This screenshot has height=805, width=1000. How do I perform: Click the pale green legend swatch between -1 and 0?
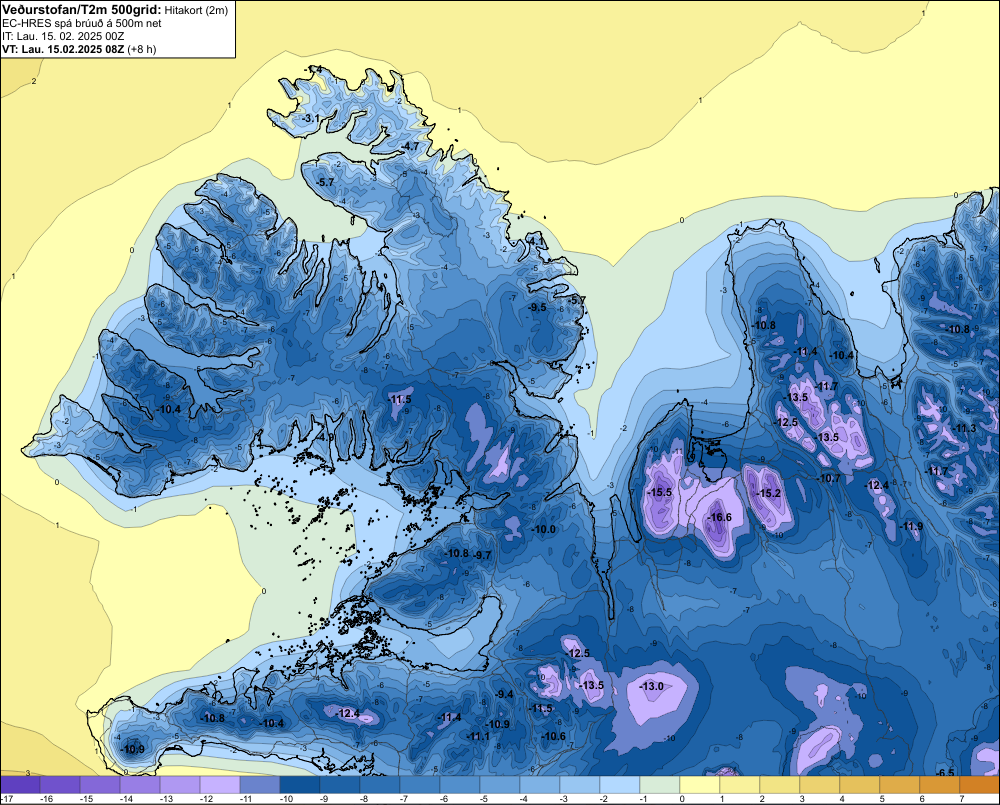[x=660, y=785]
